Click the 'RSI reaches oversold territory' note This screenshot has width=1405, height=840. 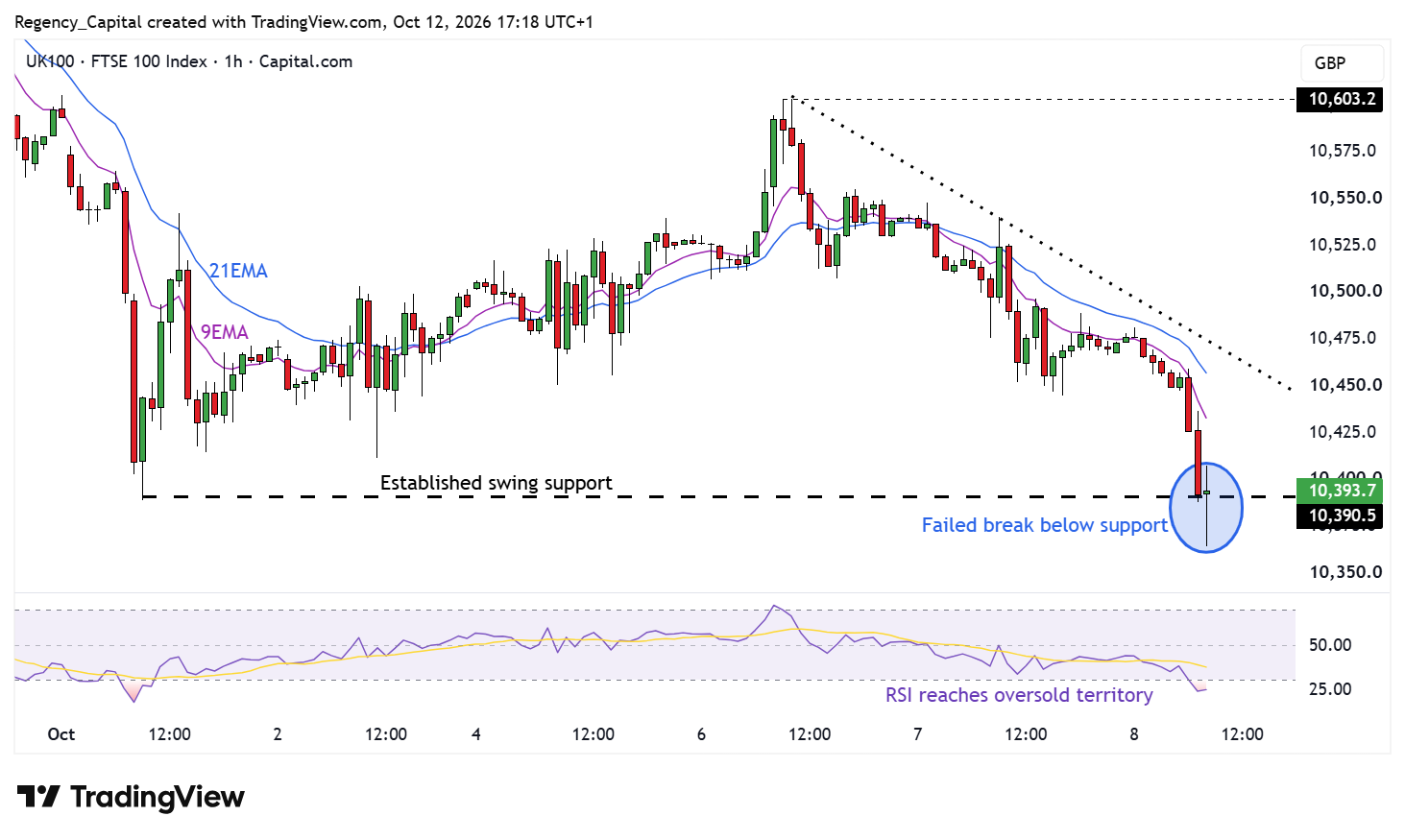pos(1019,695)
